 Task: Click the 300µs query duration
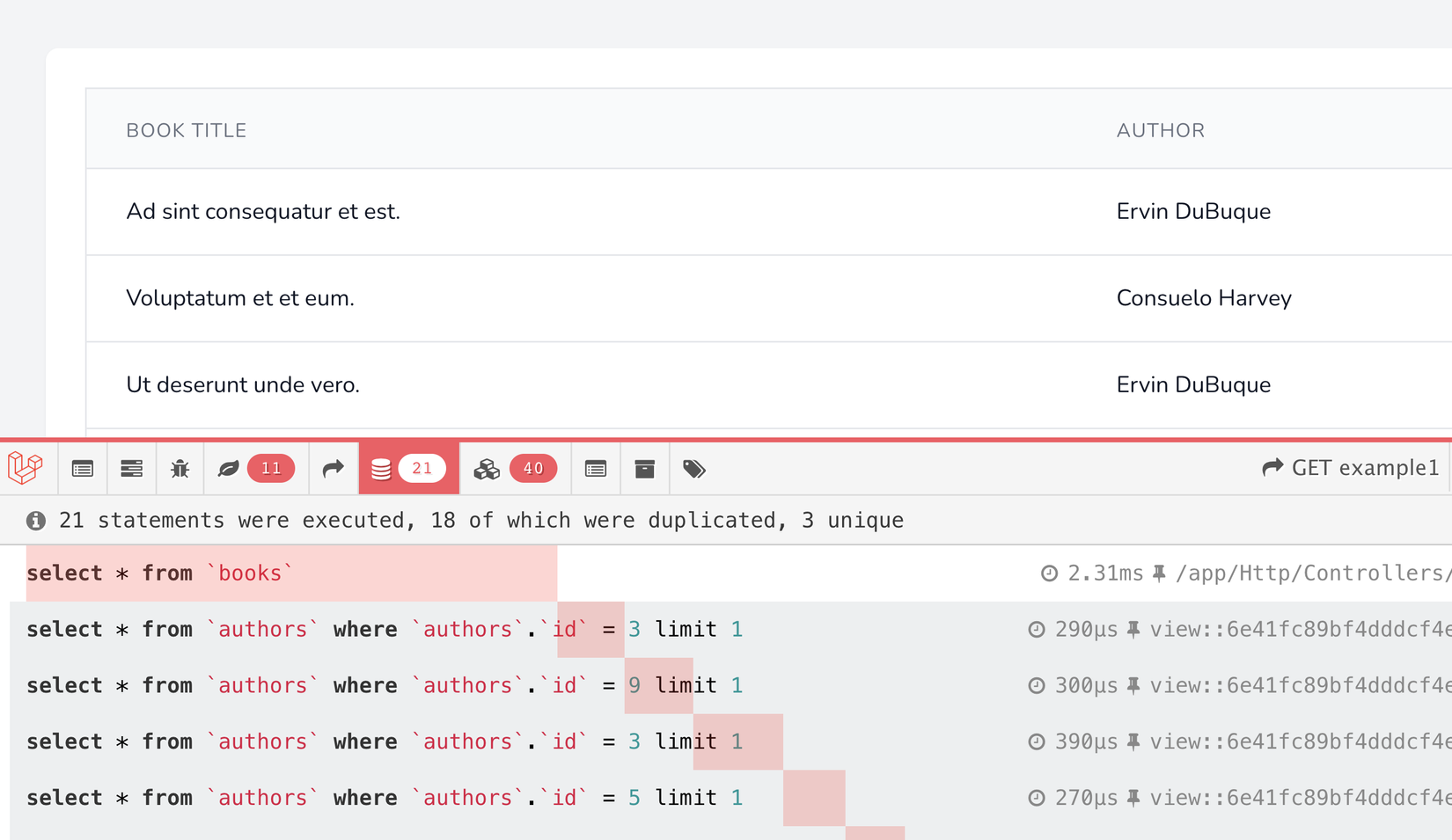[1086, 686]
